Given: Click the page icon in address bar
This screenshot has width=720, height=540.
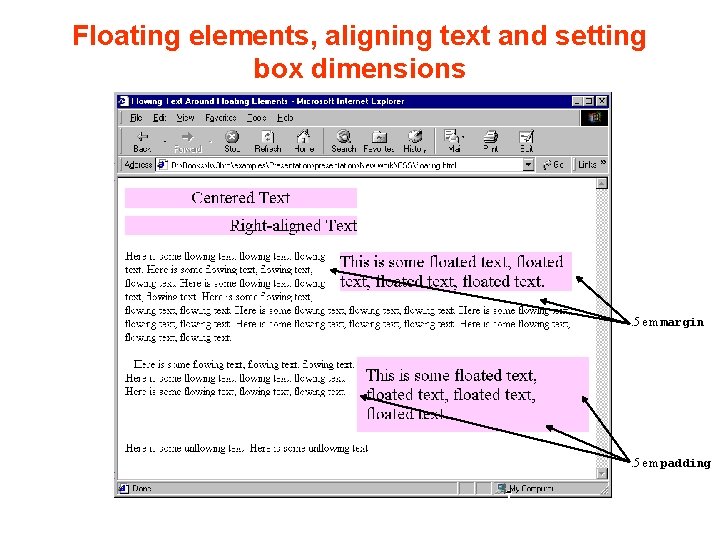Looking at the screenshot, I should point(162,164).
